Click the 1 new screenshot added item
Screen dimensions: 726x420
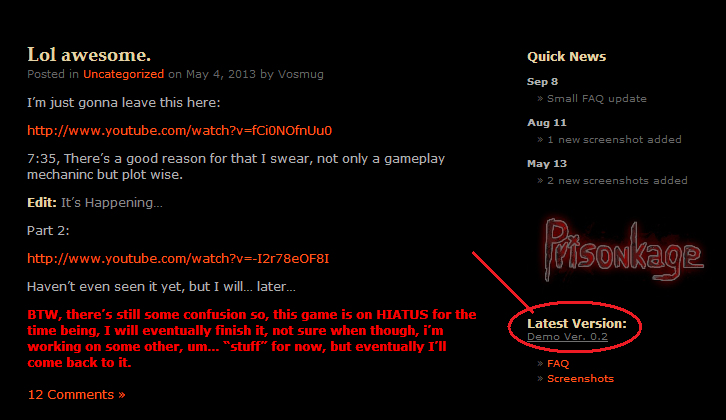[614, 139]
